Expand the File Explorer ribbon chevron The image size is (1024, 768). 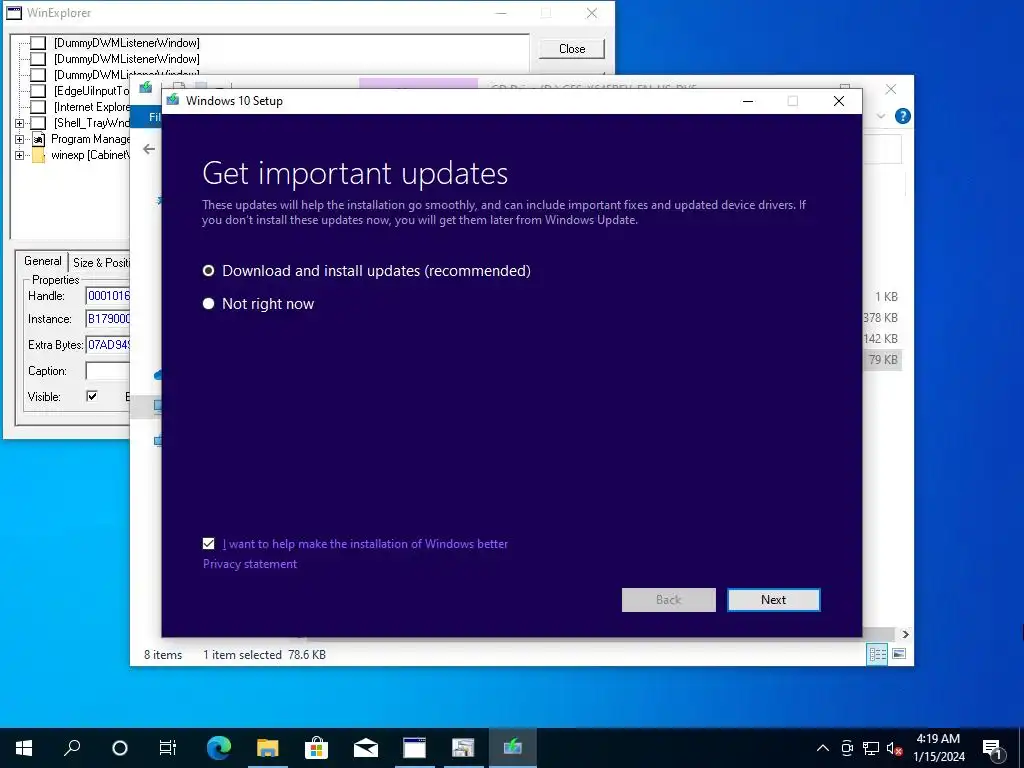(x=880, y=116)
